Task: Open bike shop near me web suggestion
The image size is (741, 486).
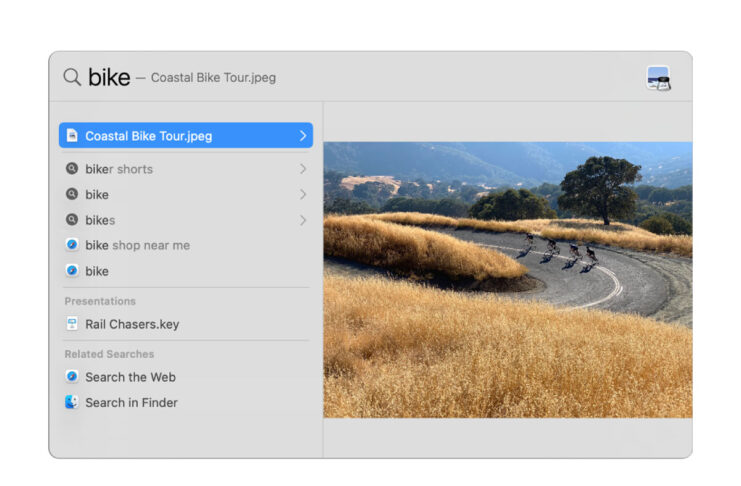Action: pyautogui.click(x=186, y=245)
